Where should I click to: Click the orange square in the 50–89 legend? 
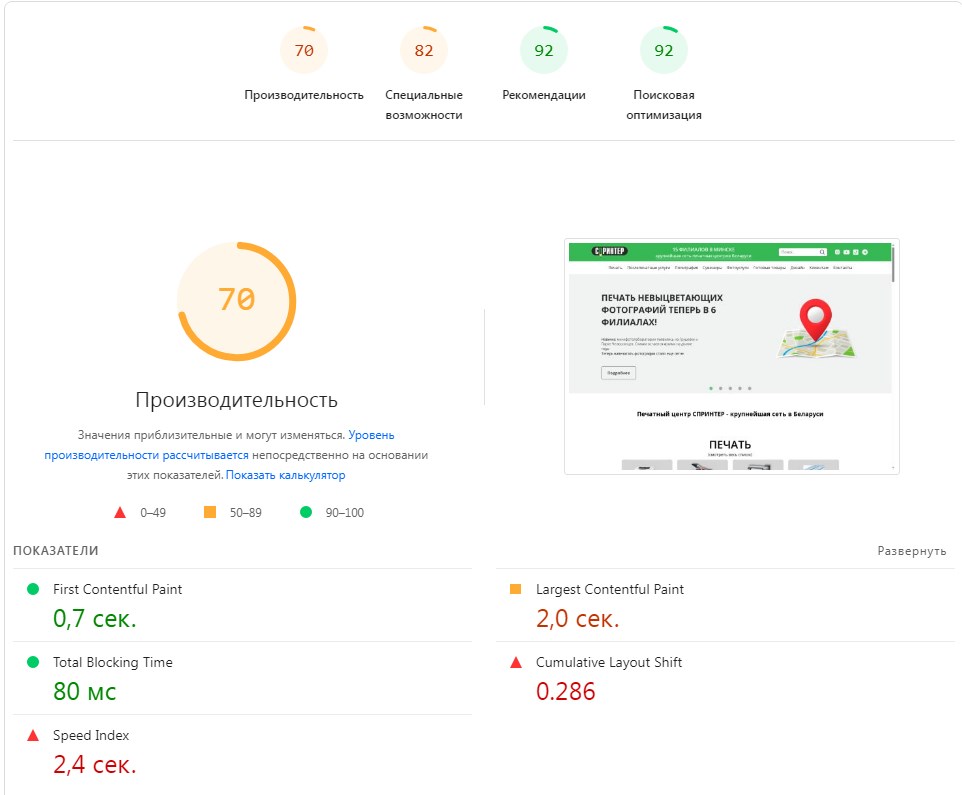[212, 512]
